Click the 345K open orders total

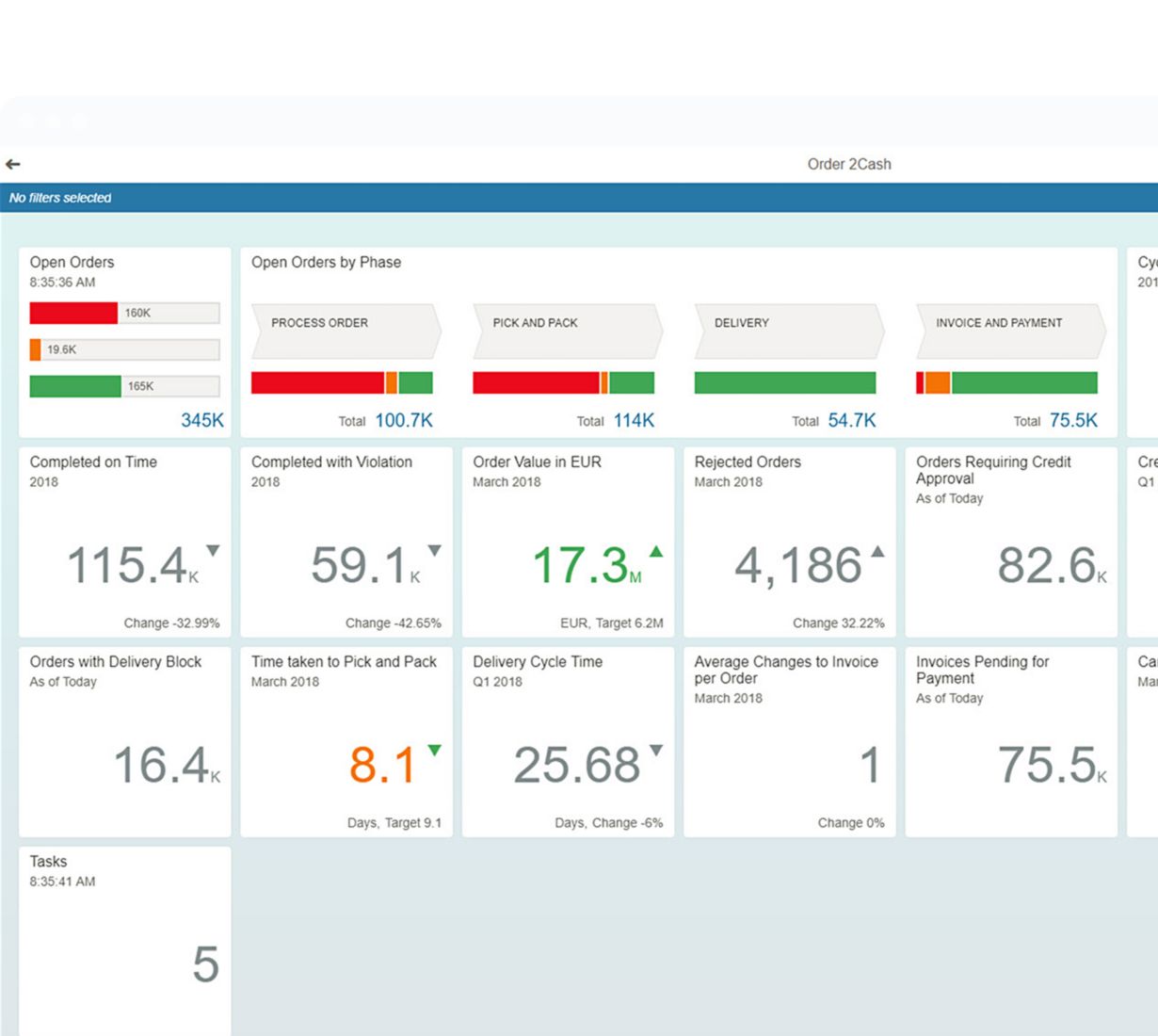pyautogui.click(x=201, y=420)
